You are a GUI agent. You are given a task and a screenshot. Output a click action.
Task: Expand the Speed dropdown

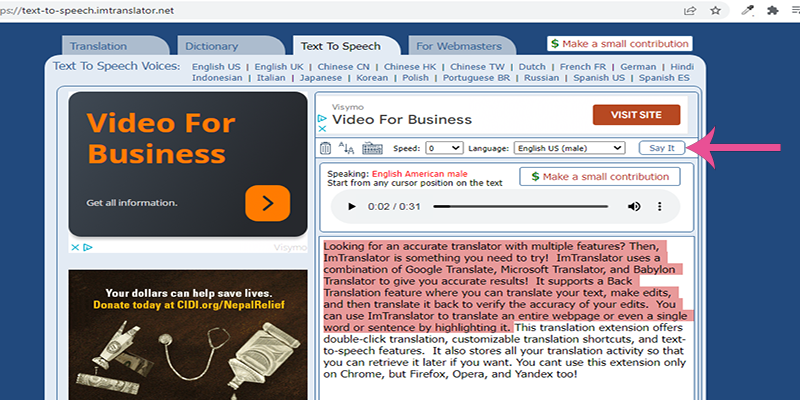pyautogui.click(x=444, y=148)
